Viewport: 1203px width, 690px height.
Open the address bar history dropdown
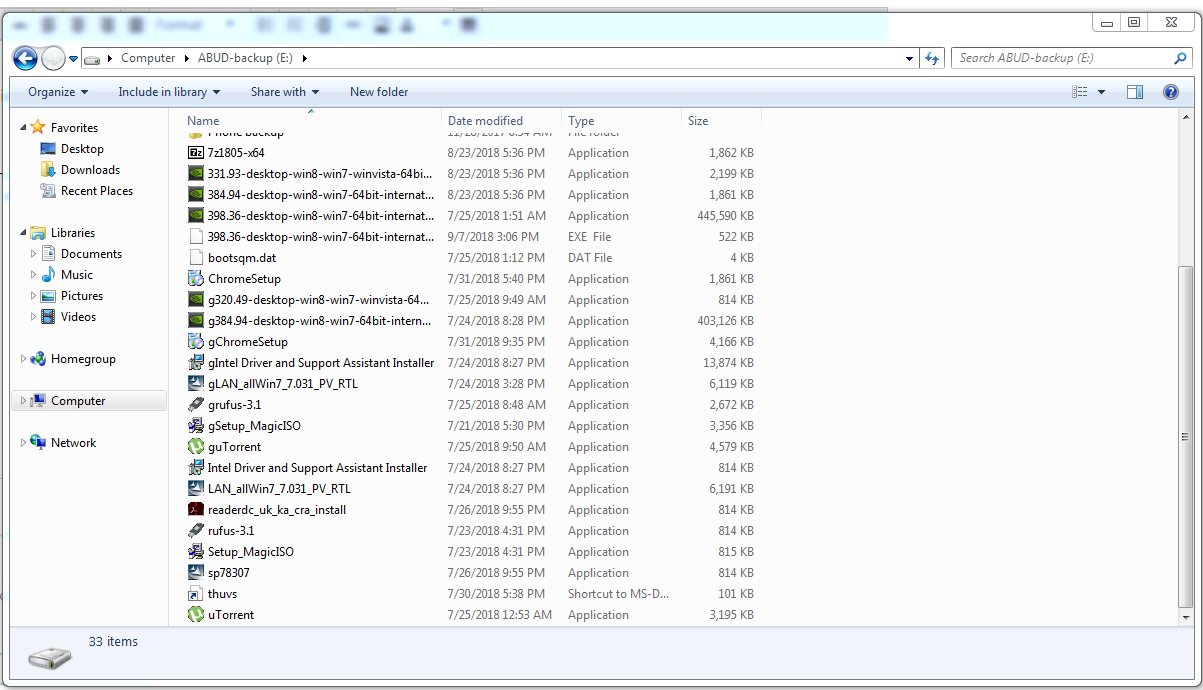point(909,58)
